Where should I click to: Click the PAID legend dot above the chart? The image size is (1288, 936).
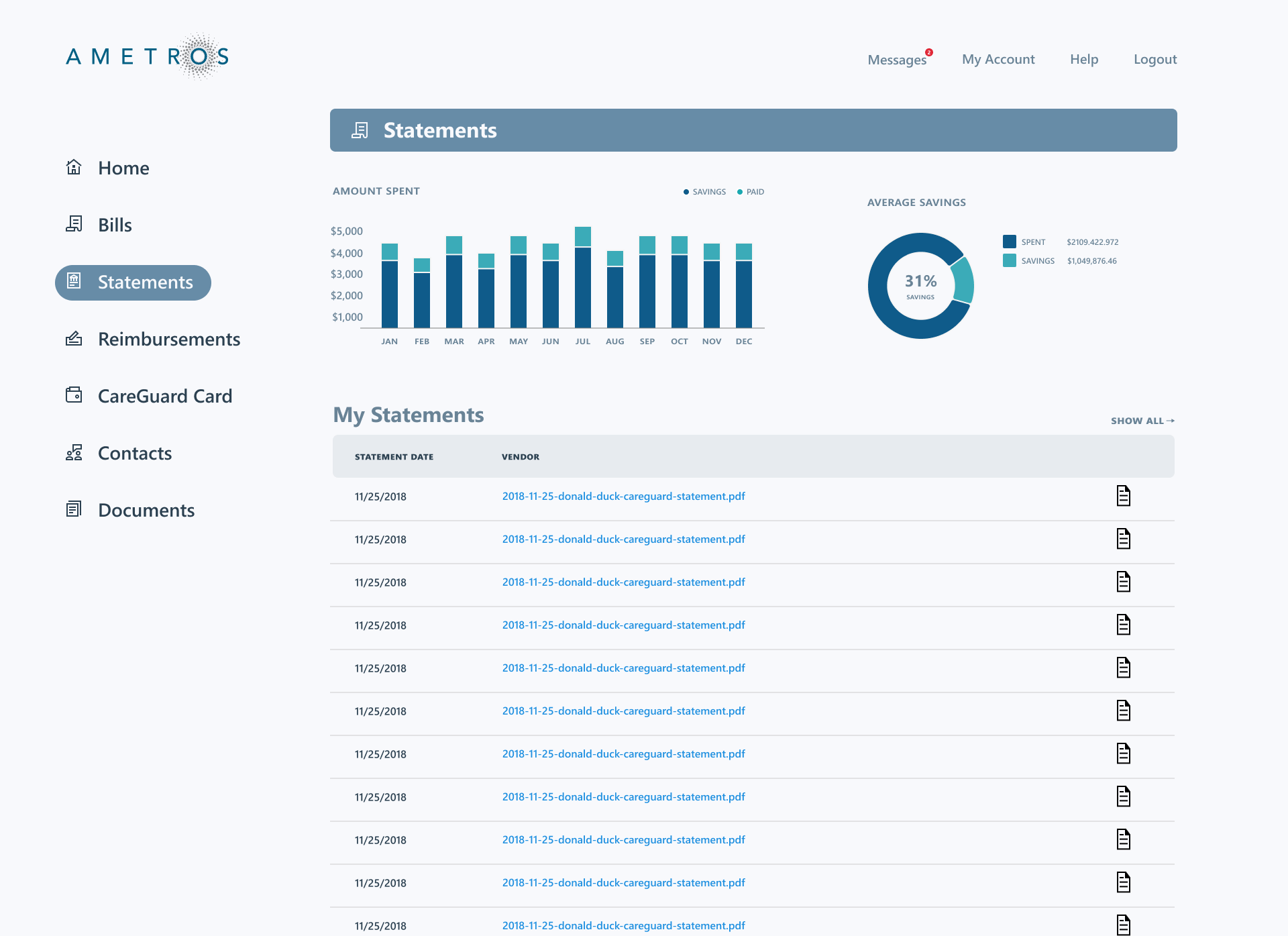pos(740,192)
